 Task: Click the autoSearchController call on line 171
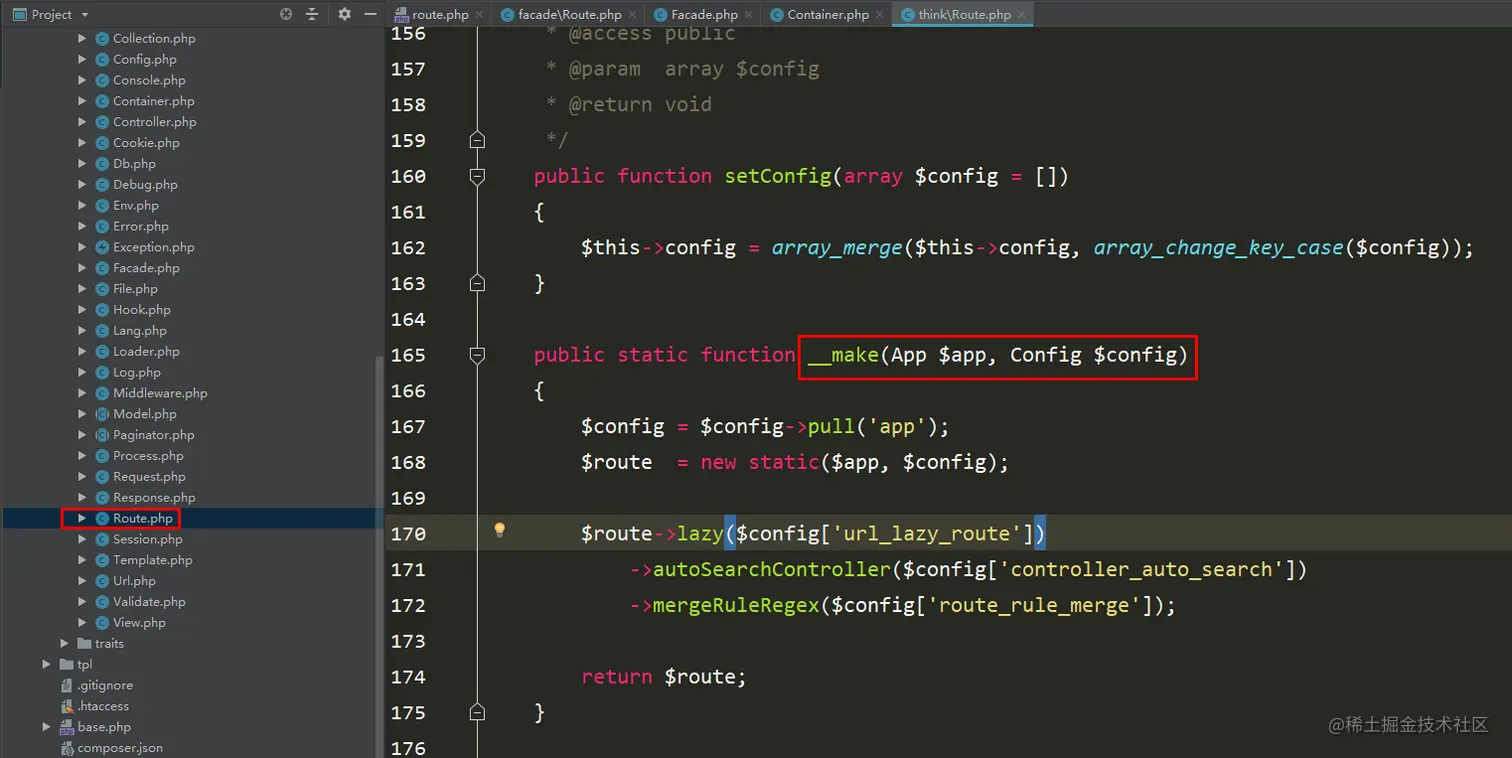coord(771,569)
